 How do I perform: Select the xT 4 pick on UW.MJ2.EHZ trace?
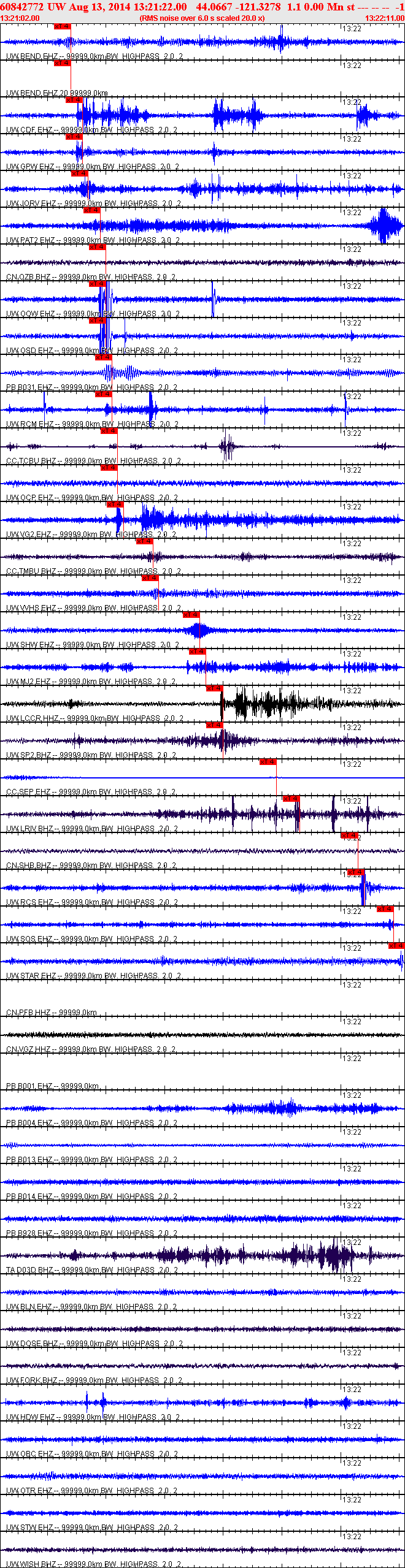(x=197, y=652)
